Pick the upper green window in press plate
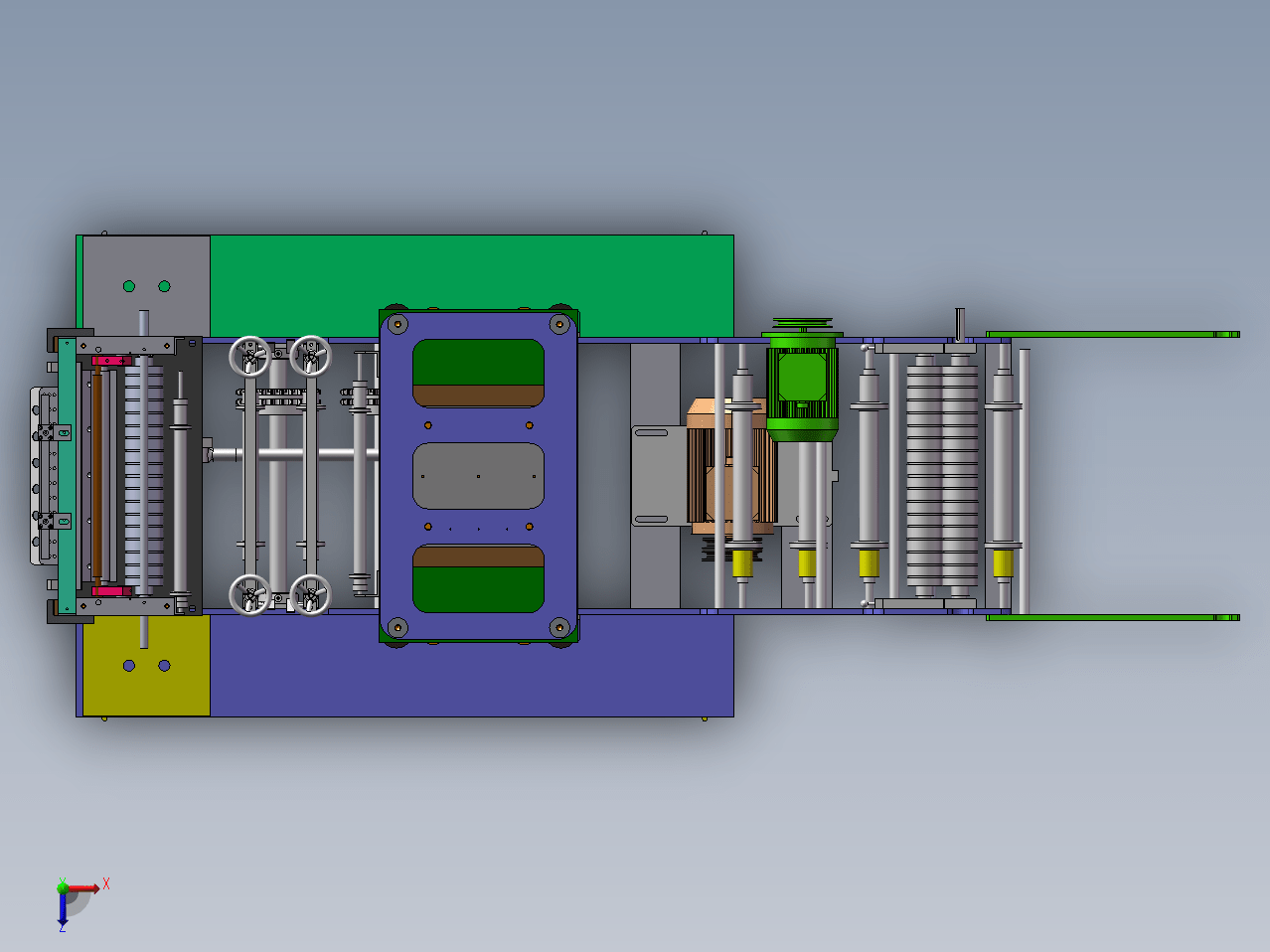1270x952 pixels. [x=478, y=373]
